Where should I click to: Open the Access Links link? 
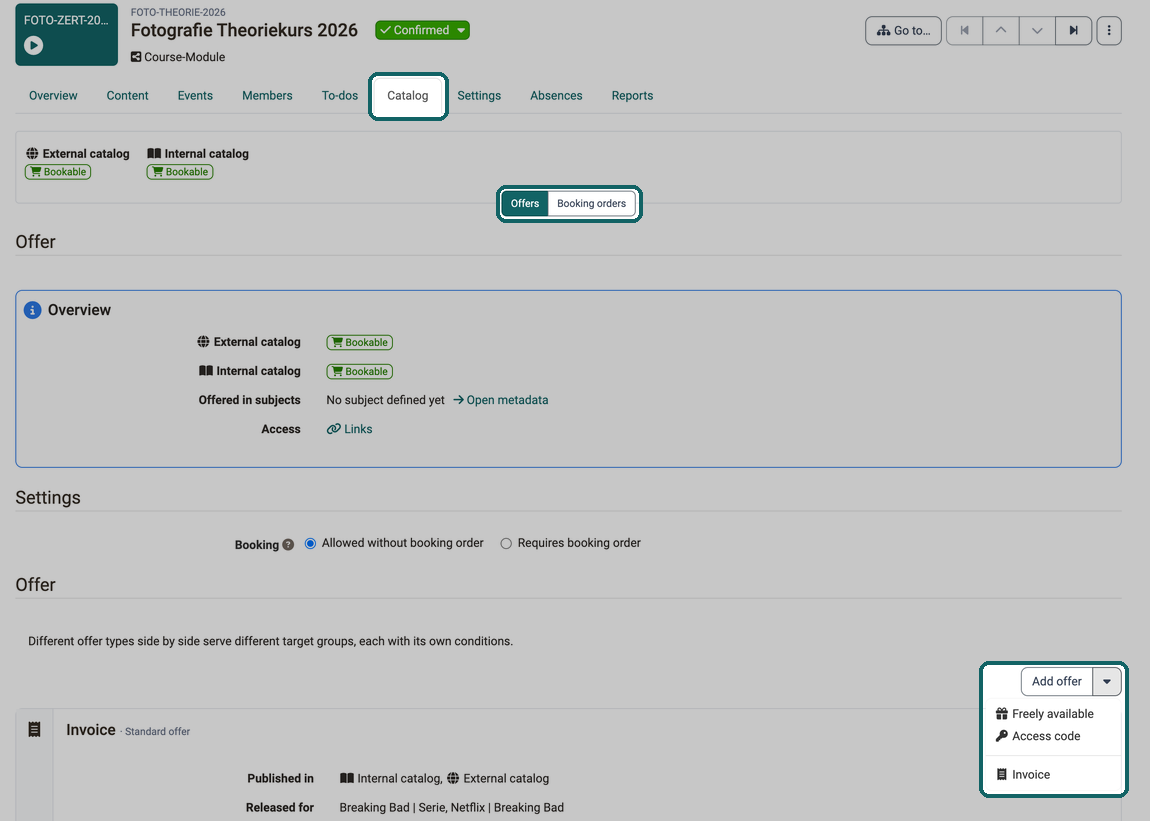(350, 429)
